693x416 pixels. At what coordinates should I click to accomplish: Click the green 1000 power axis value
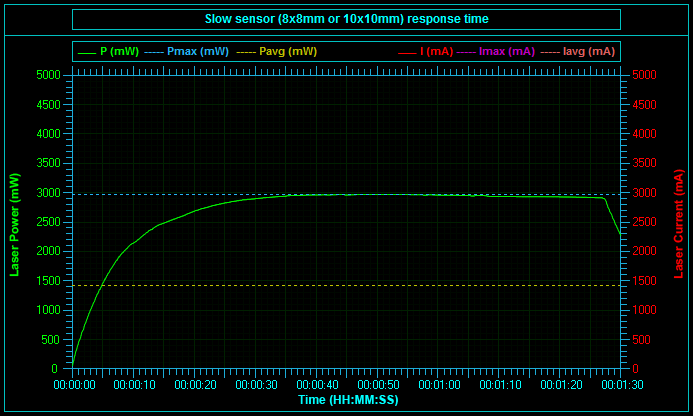click(x=48, y=310)
